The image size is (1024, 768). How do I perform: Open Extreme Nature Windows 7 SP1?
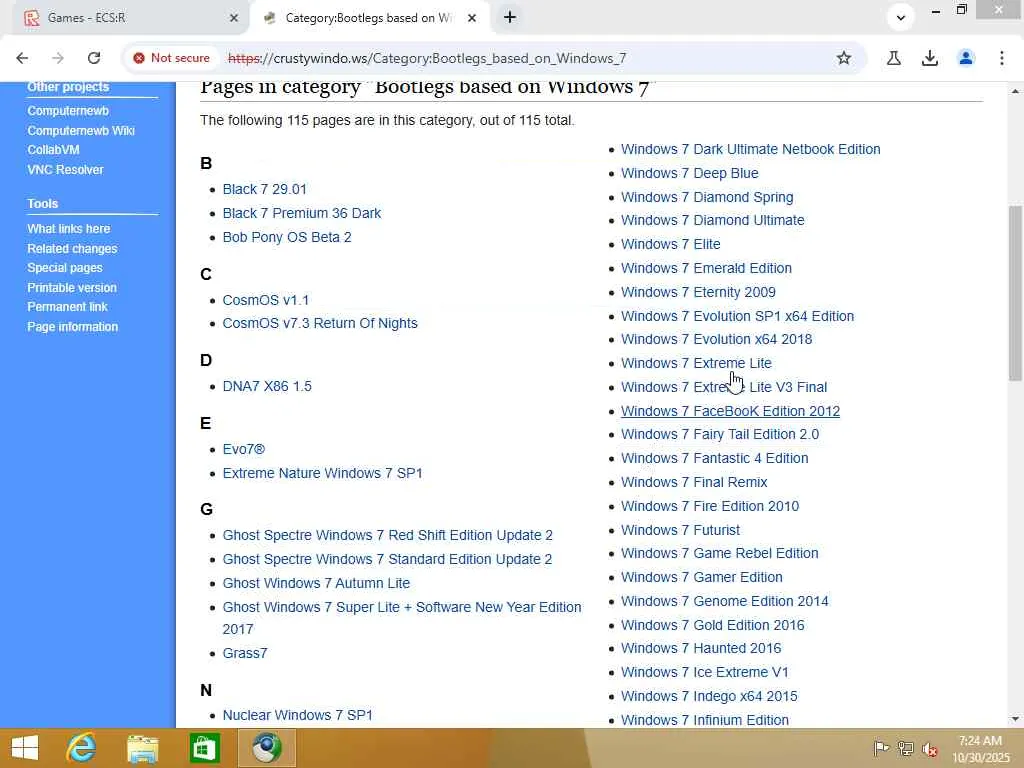[x=323, y=473]
